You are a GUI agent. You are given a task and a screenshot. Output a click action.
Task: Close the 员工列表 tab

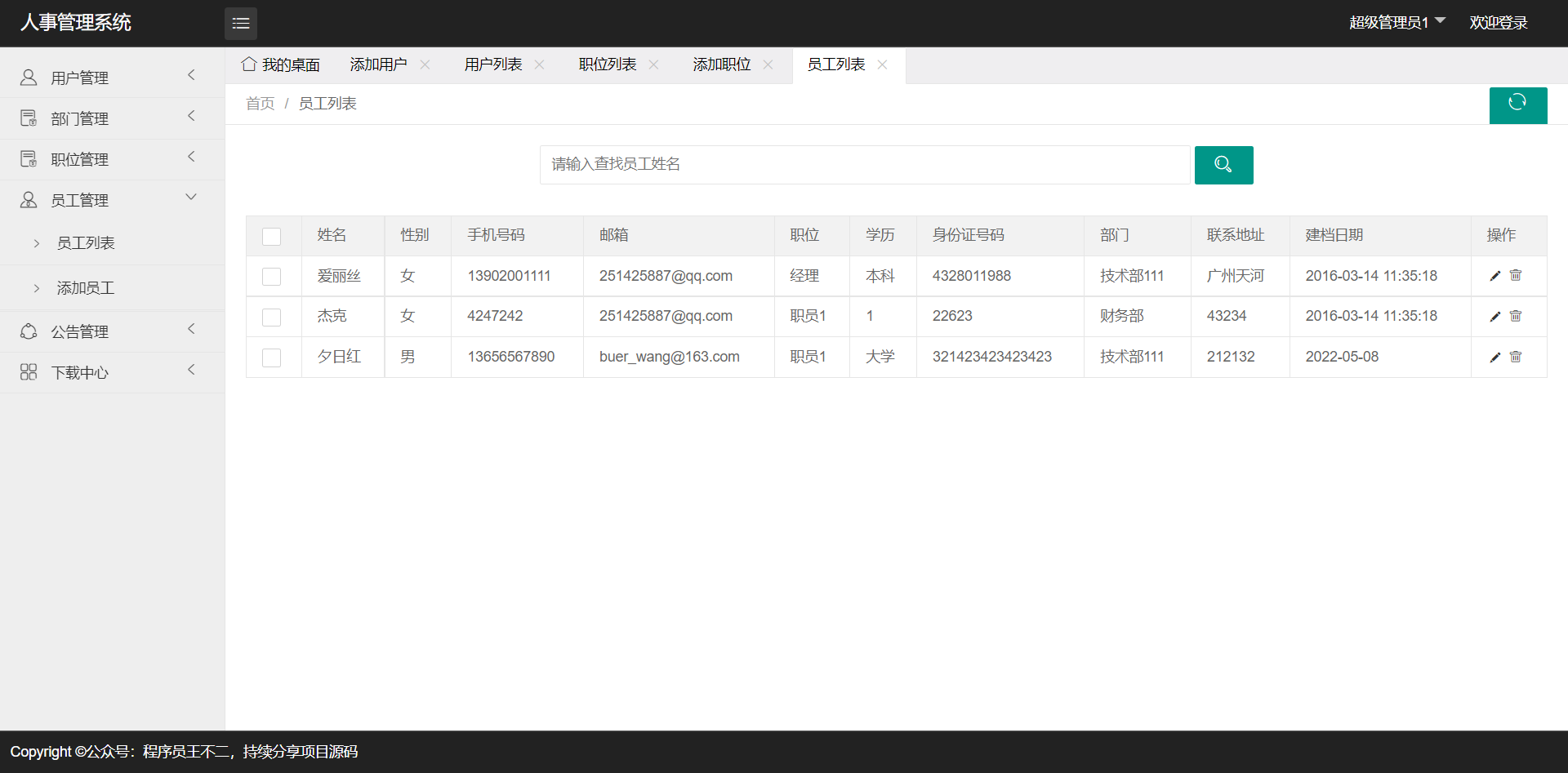pyautogui.click(x=882, y=64)
